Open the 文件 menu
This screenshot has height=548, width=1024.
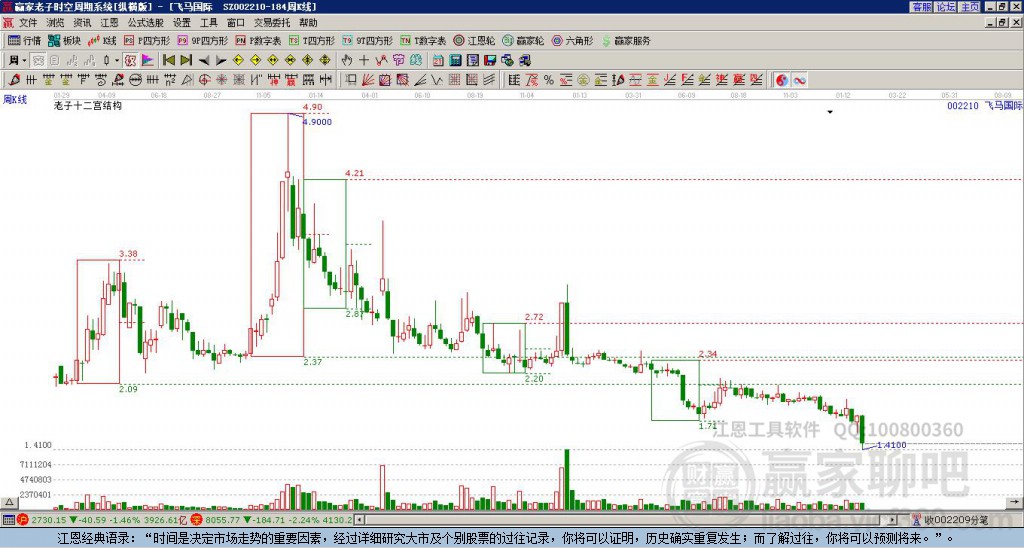click(27, 23)
